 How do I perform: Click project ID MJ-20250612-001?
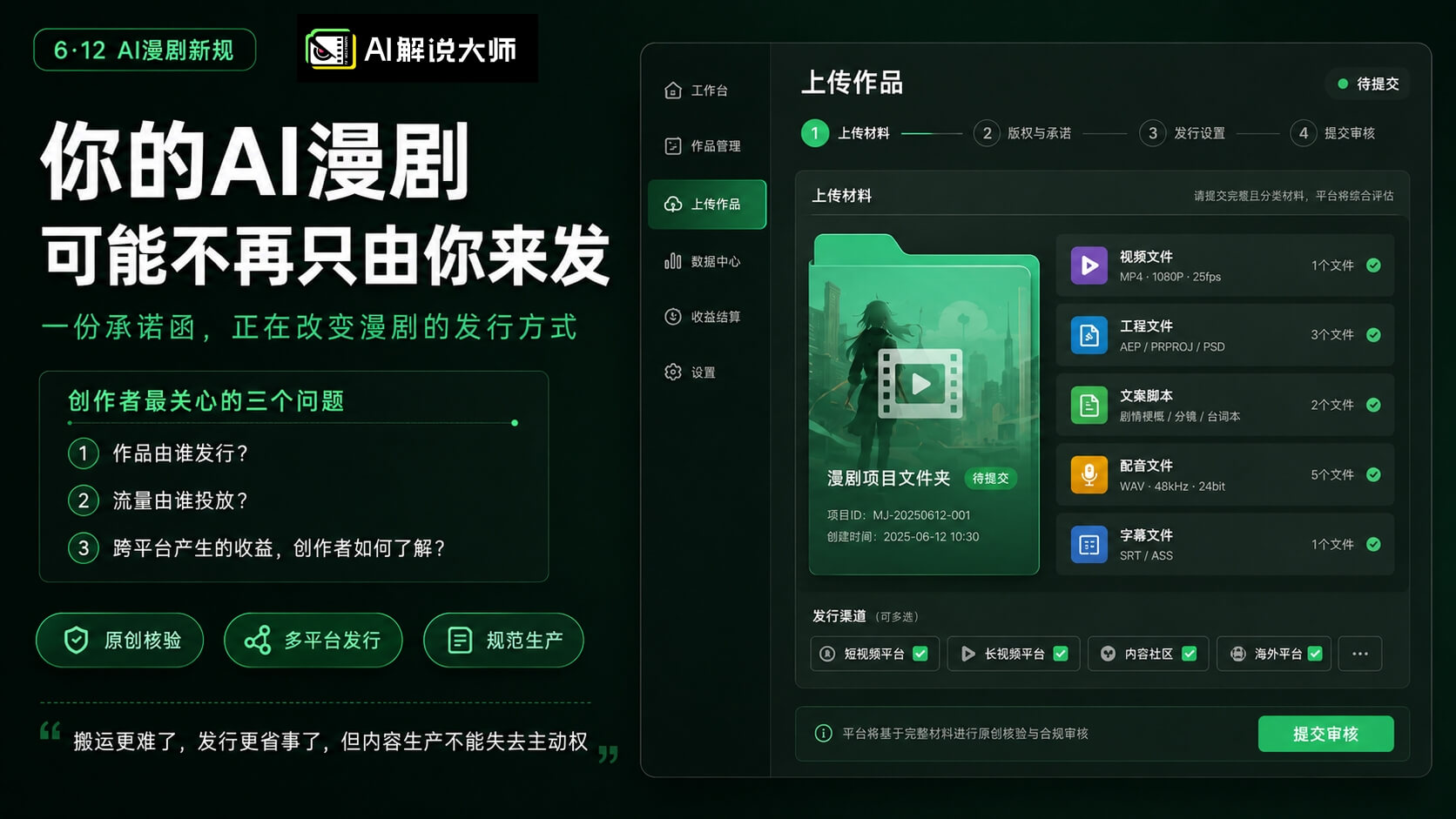[921, 515]
